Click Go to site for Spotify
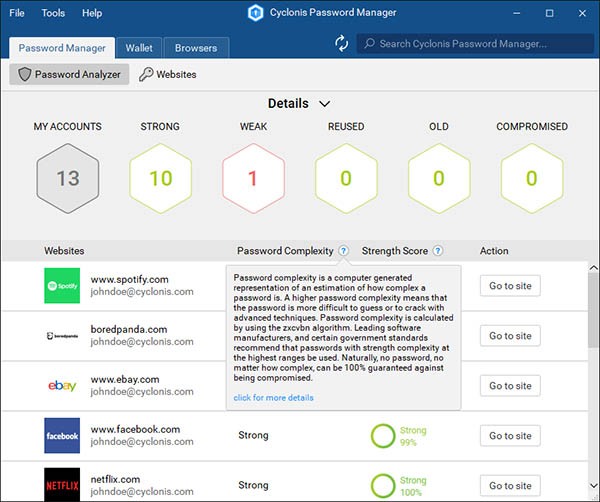Screen dimensions: 600x502 (x=510, y=286)
